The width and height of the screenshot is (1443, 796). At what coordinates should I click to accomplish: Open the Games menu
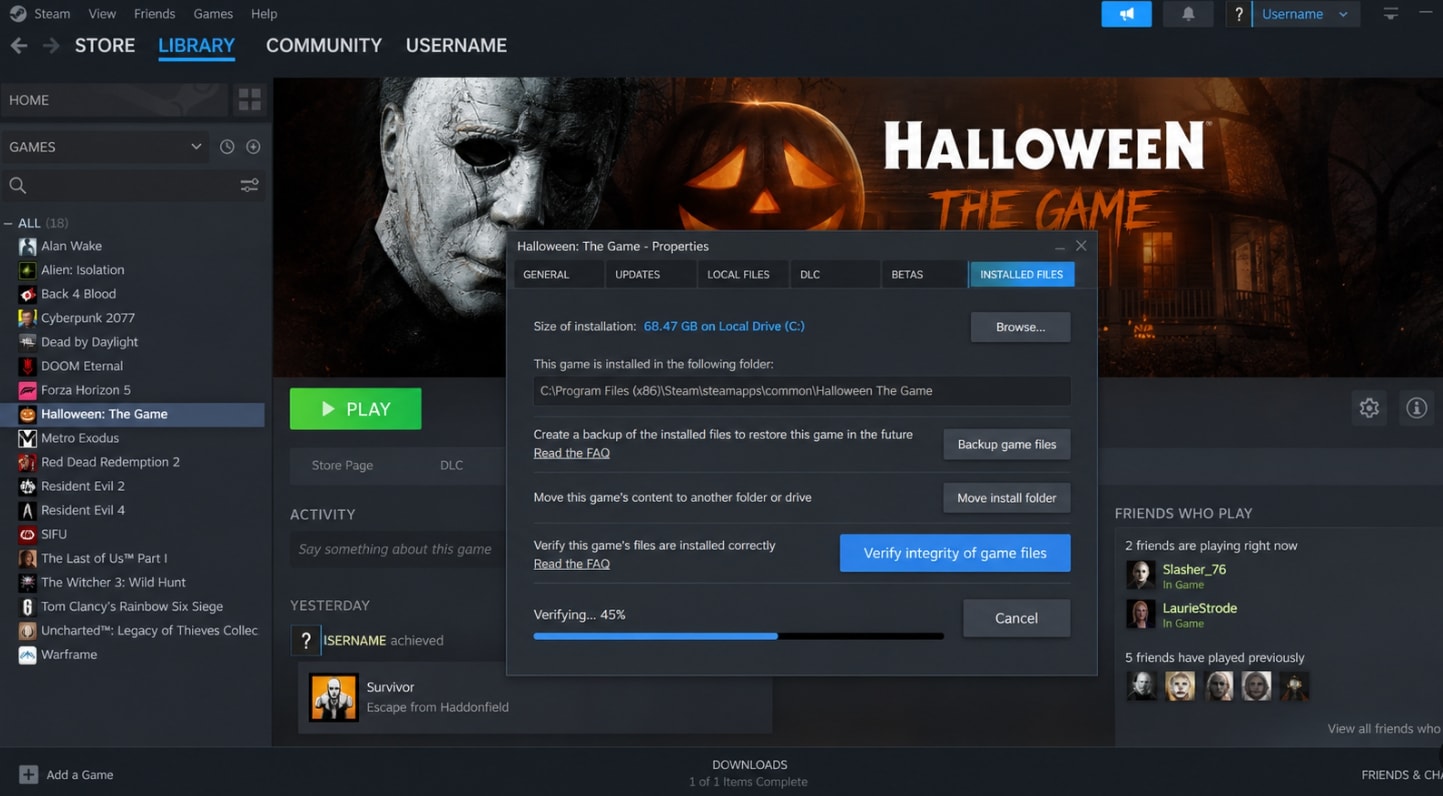[x=213, y=14]
